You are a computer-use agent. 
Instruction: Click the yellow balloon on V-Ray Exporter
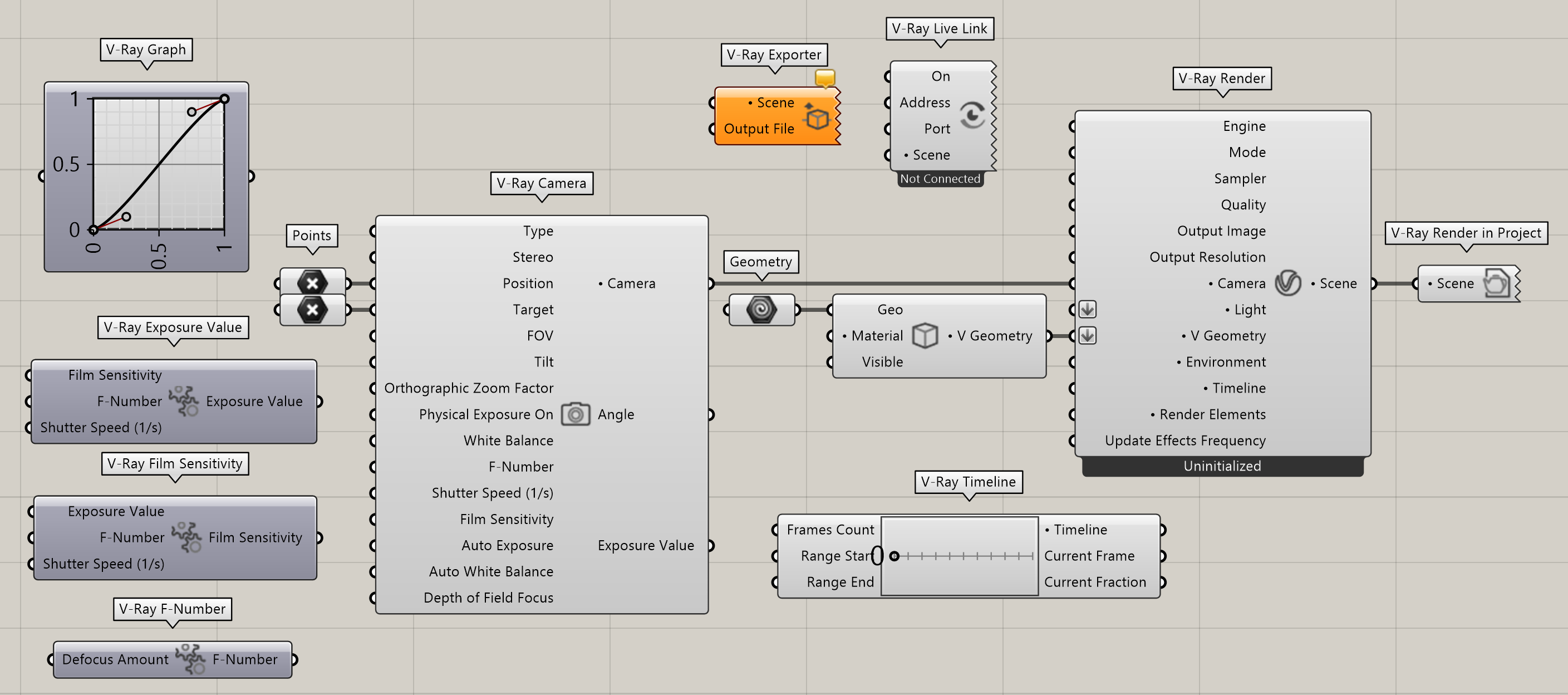(x=825, y=79)
